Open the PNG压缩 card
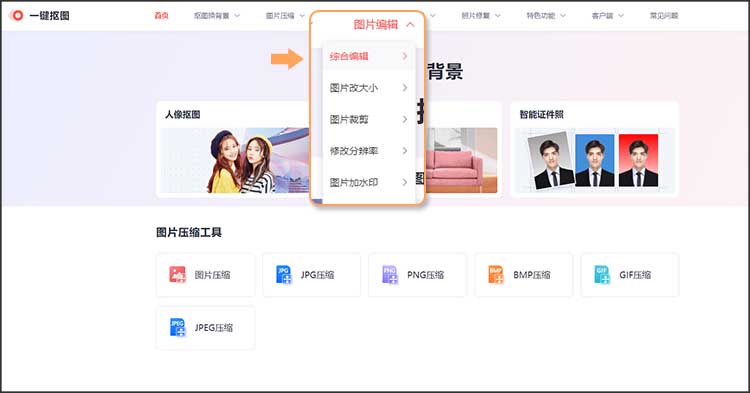The height and width of the screenshot is (393, 750). tap(418, 275)
